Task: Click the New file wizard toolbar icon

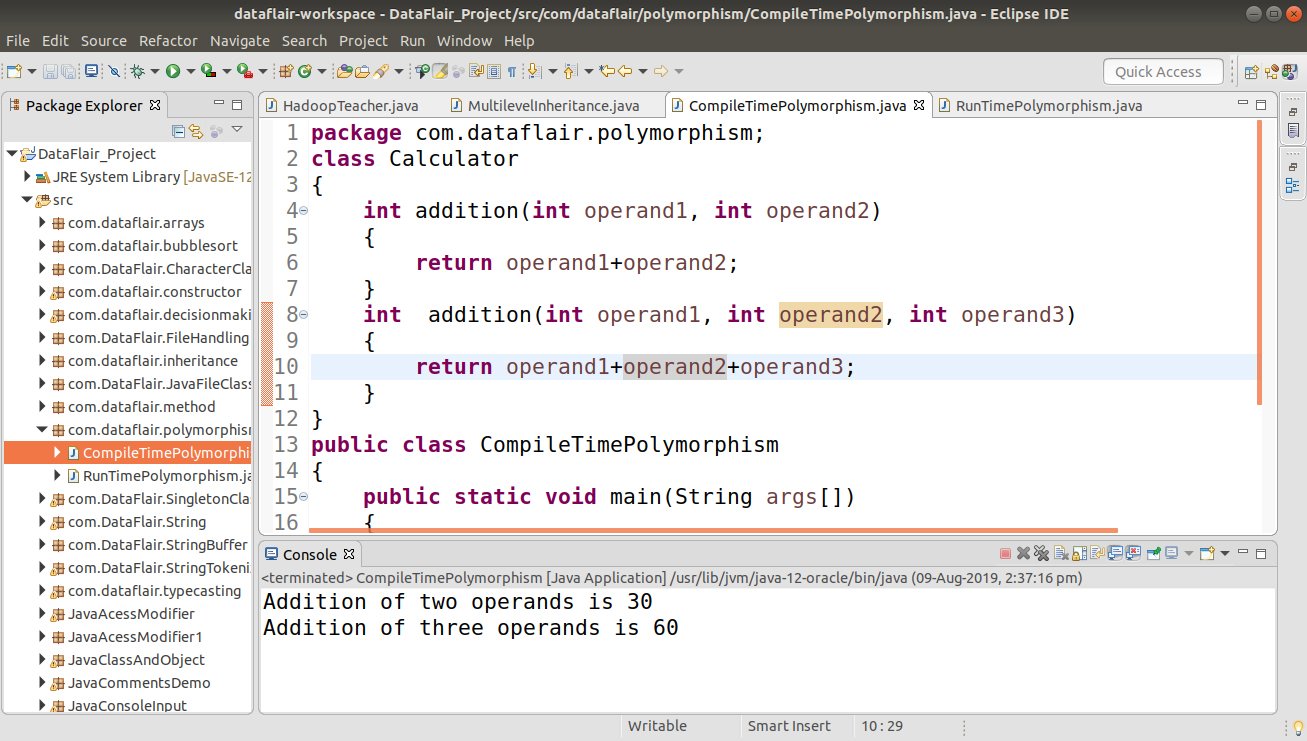Action: 13,71
